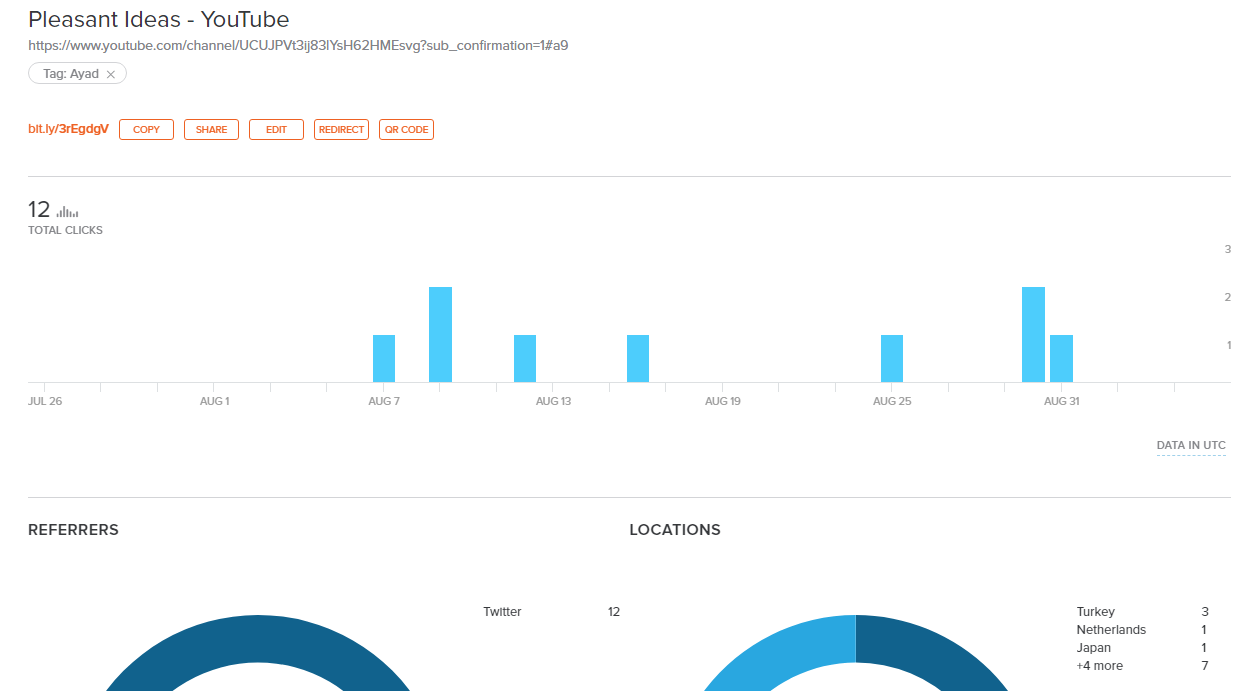
Task: Click the LOCATIONS heading
Action: tap(675, 530)
